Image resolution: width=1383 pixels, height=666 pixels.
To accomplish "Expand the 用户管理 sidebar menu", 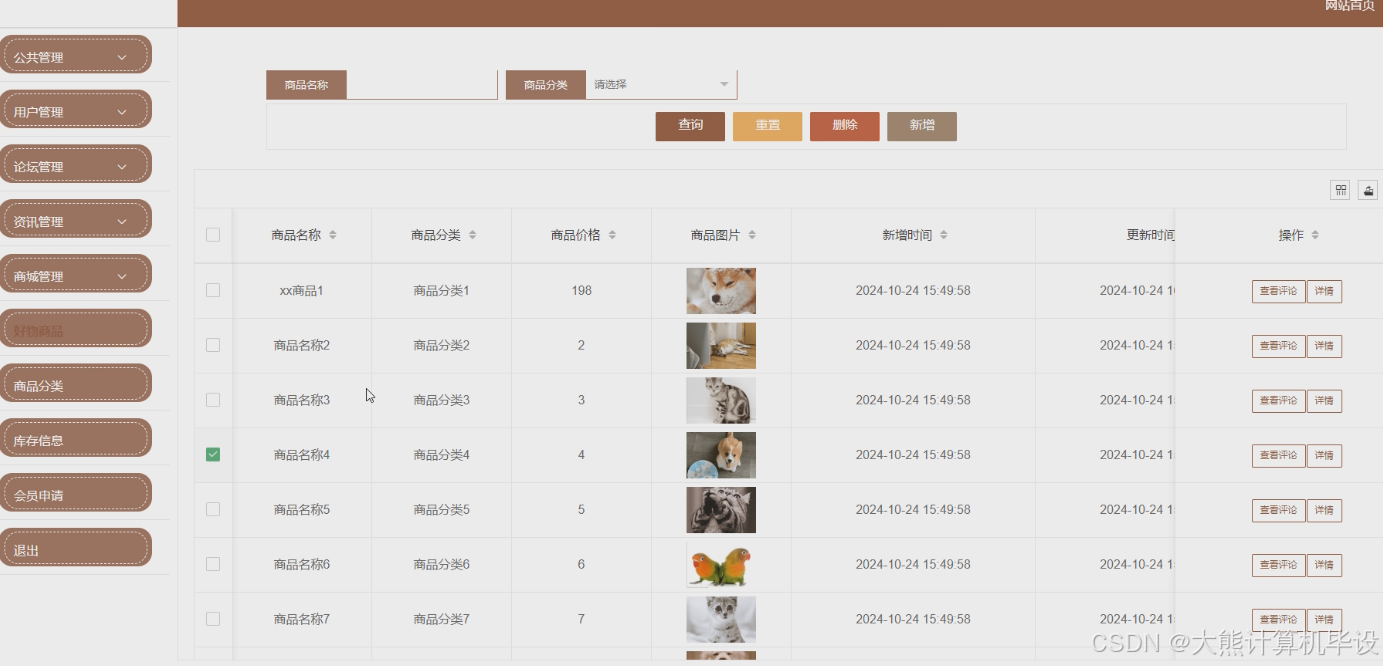I will pos(74,111).
